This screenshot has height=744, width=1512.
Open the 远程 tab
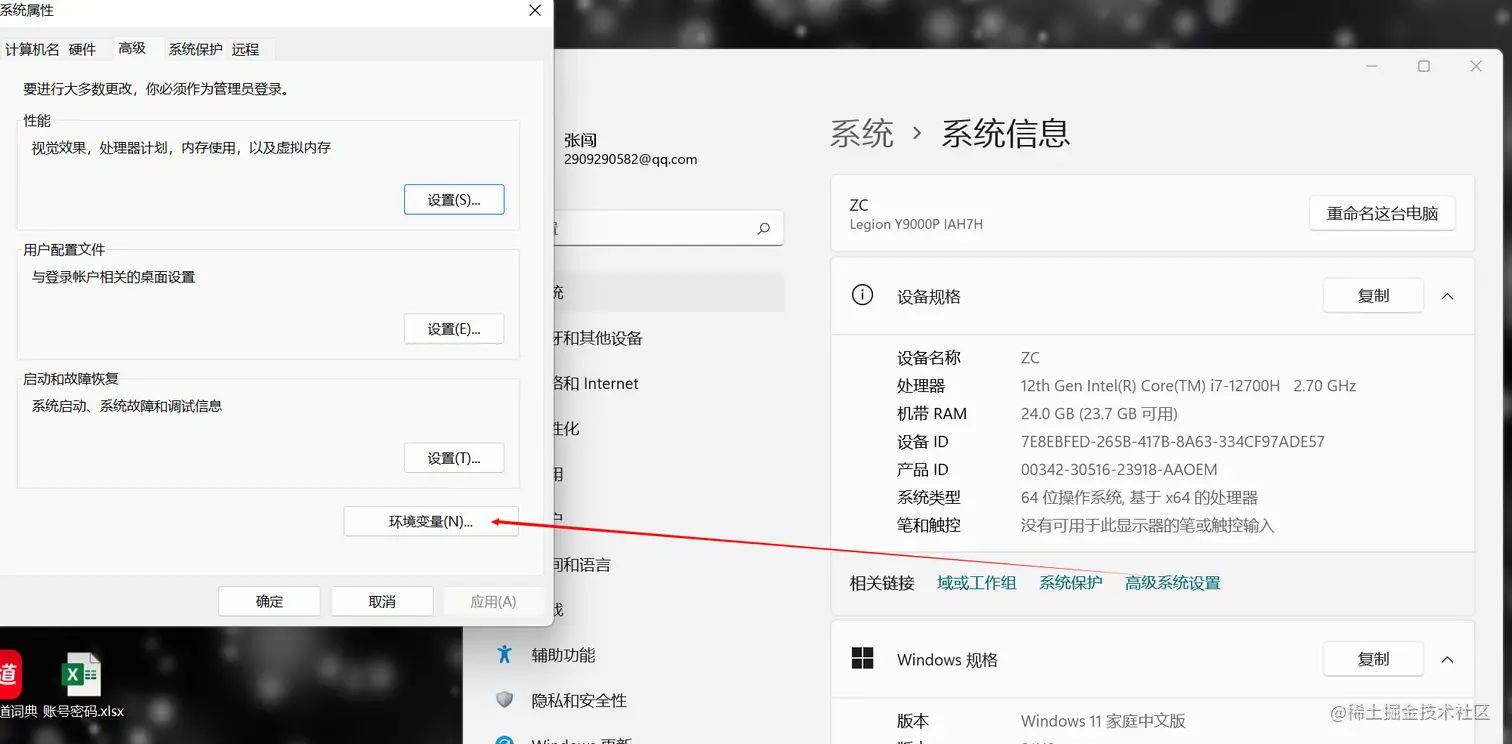tap(245, 49)
